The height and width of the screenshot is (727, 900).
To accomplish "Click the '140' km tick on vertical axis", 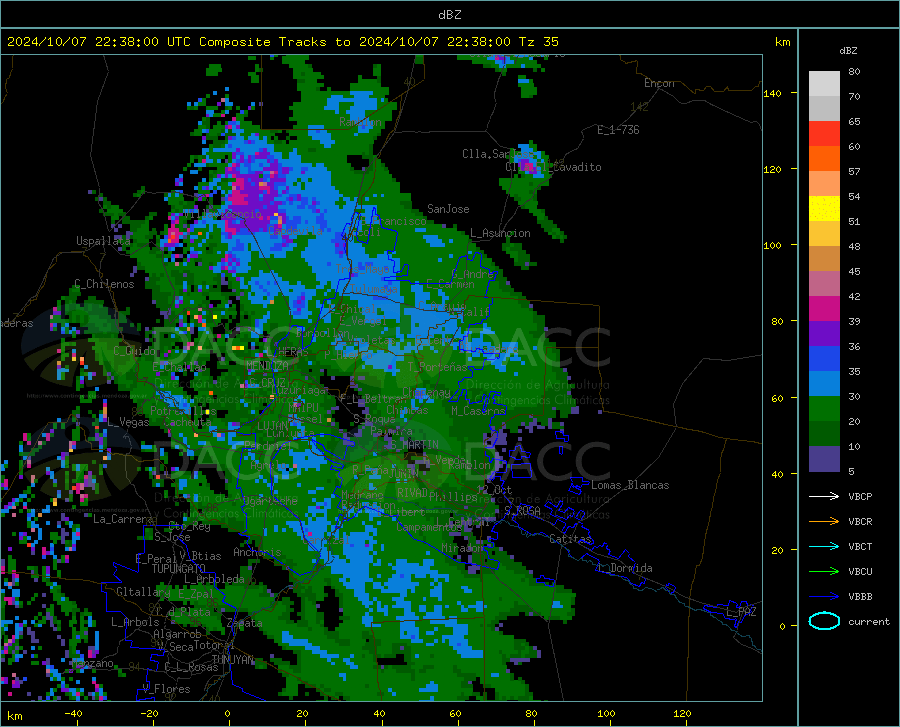I will tap(772, 93).
